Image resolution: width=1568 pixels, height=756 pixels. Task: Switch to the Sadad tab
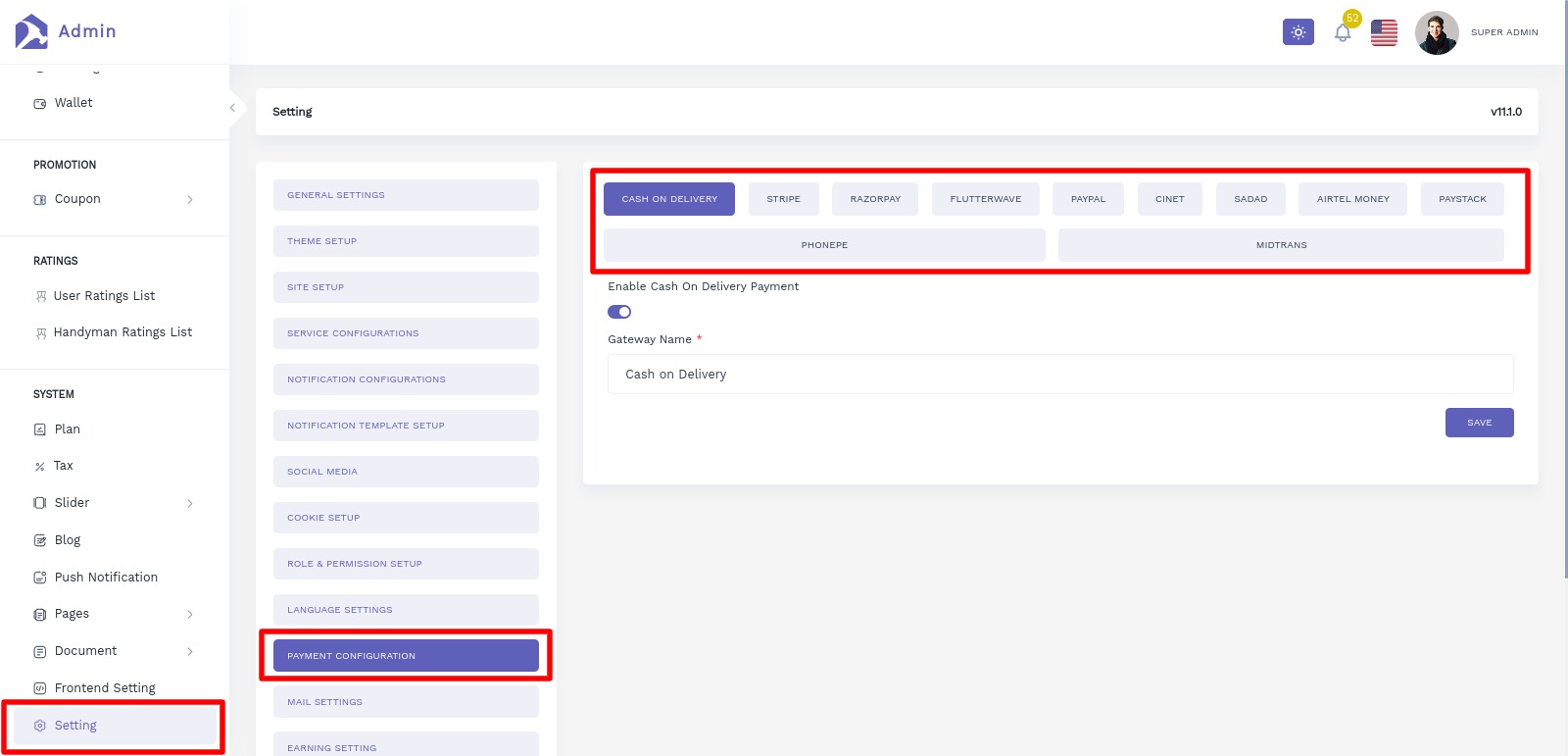1250,199
